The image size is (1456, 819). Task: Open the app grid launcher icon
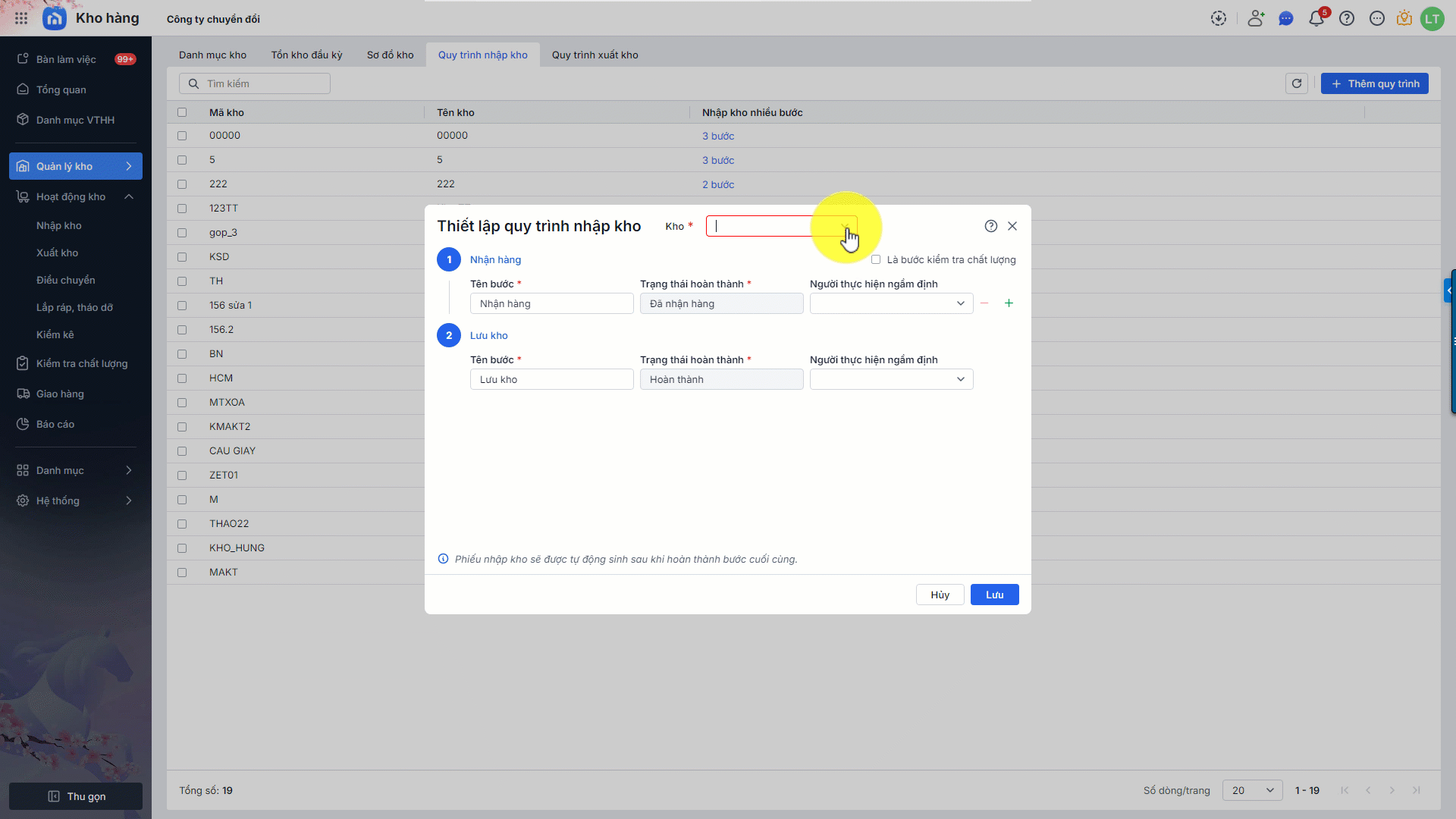point(21,18)
